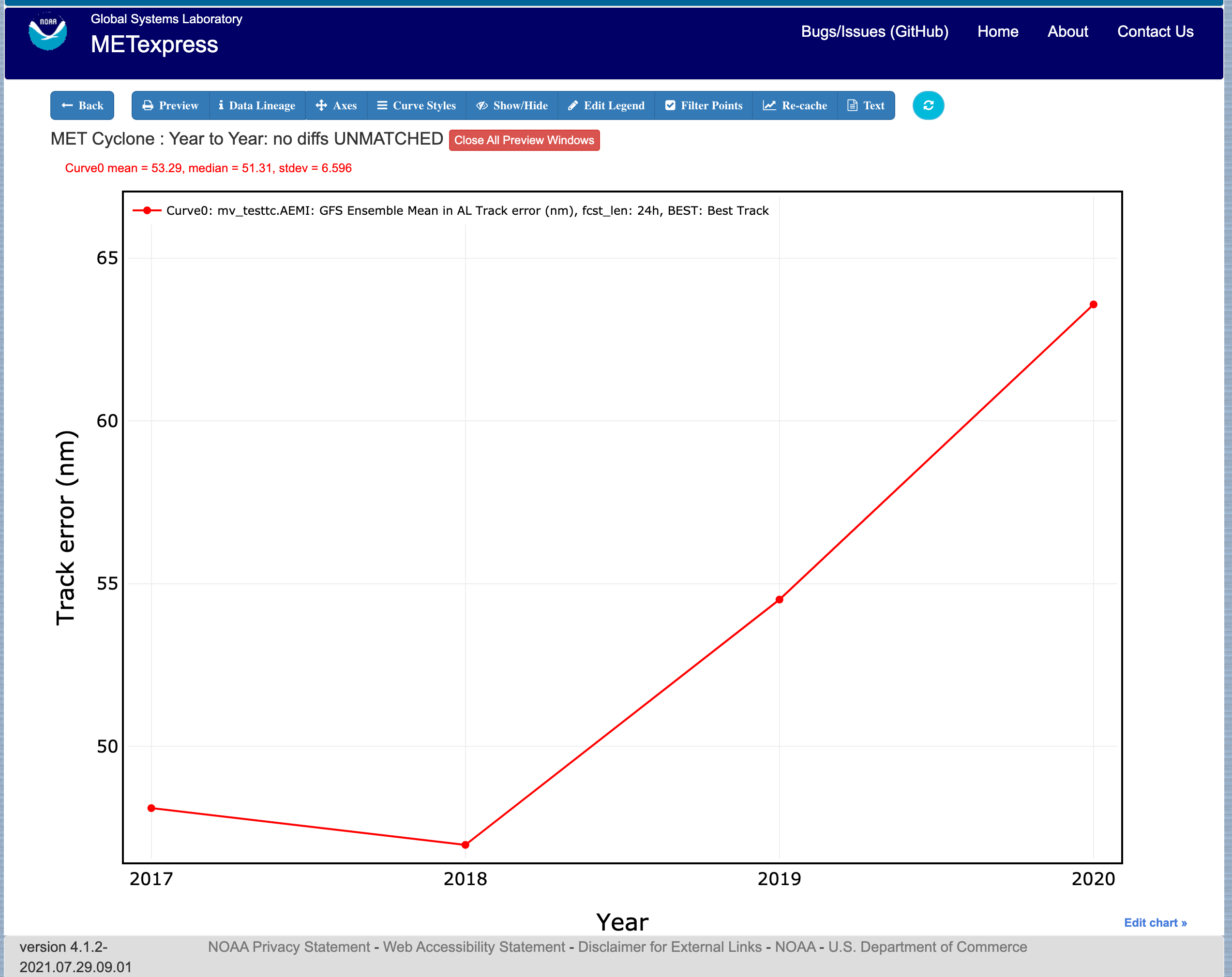Click the x-axis tick label 2020
Image resolution: width=1232 pixels, height=977 pixels.
point(1093,878)
